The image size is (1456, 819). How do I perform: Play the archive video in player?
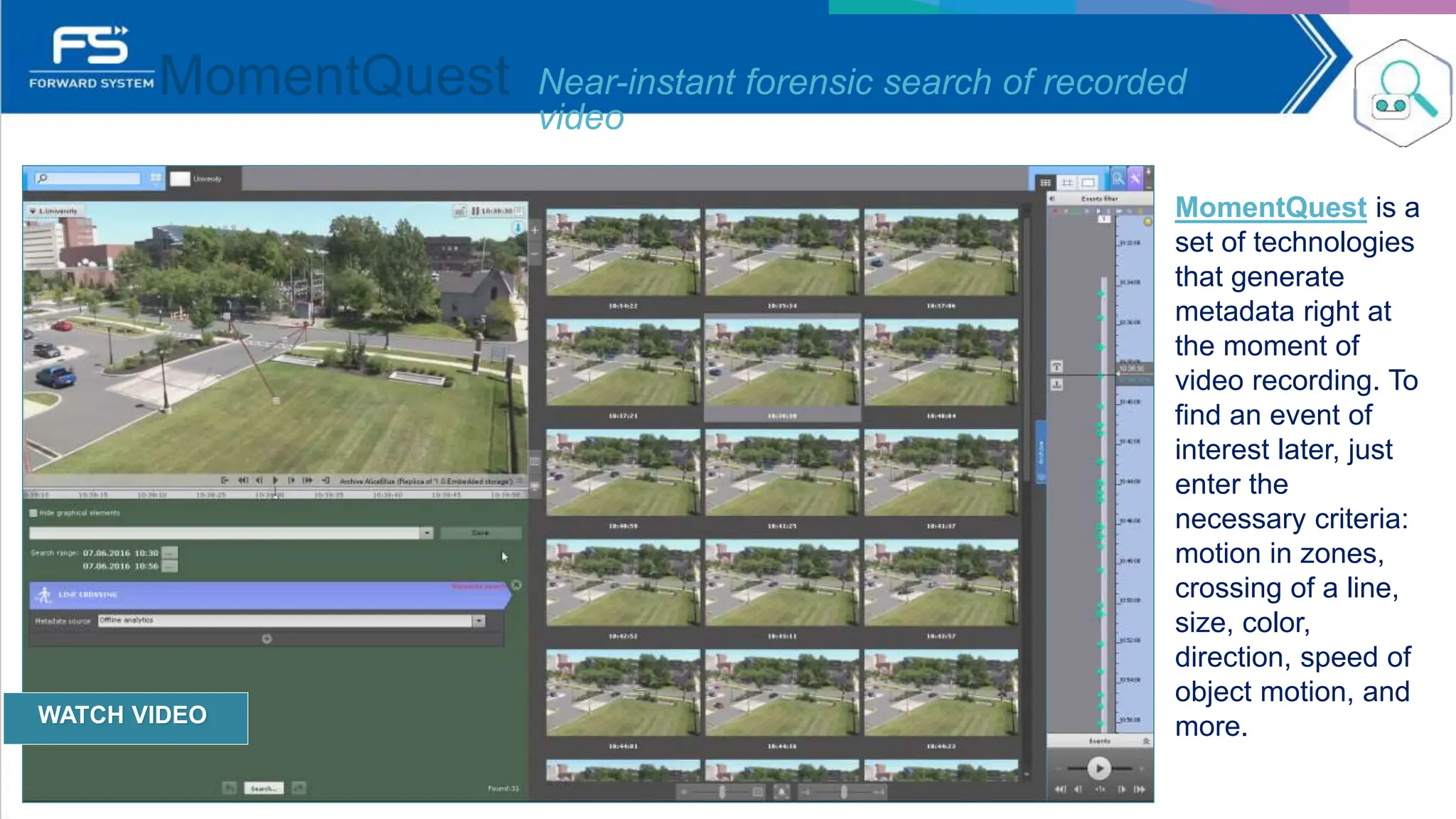[x=275, y=481]
